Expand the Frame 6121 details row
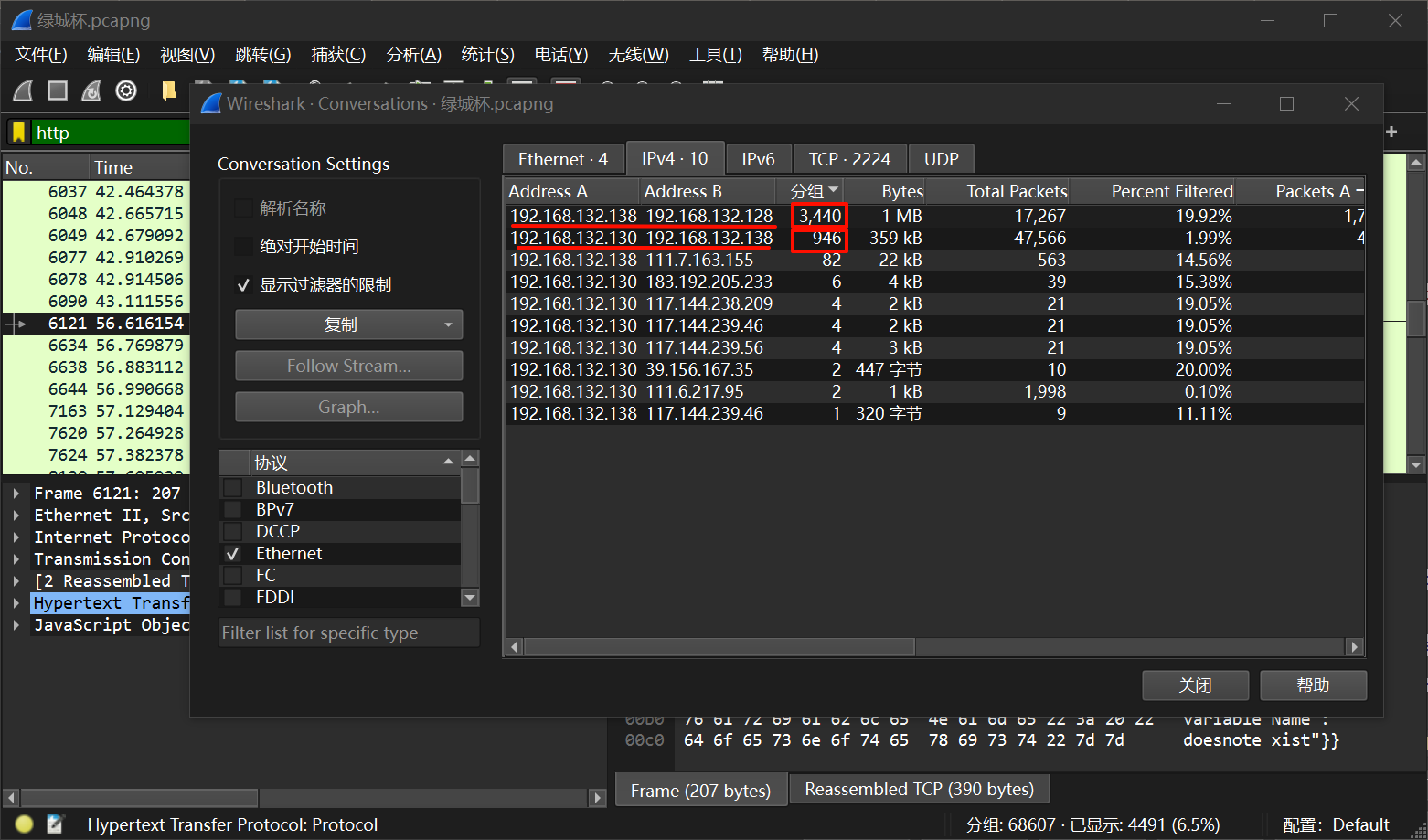The image size is (1428, 840). [16, 494]
